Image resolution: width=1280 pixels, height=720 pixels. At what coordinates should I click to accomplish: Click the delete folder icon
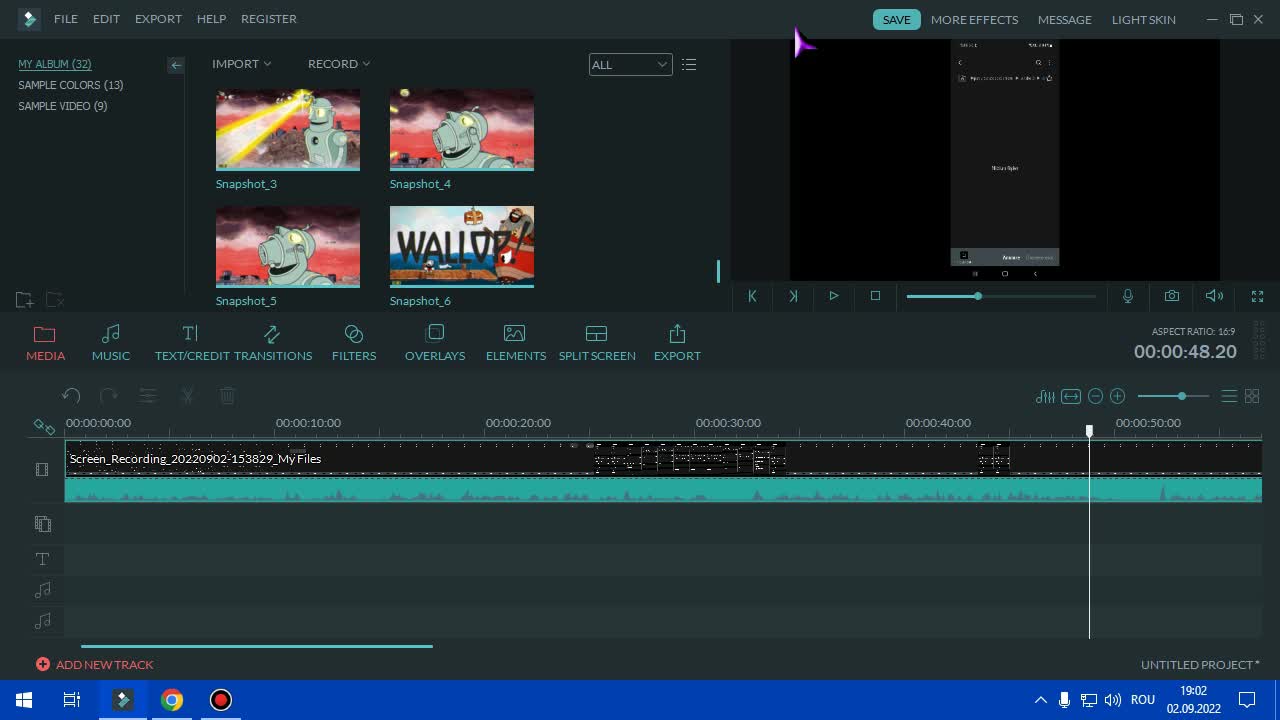click(55, 299)
